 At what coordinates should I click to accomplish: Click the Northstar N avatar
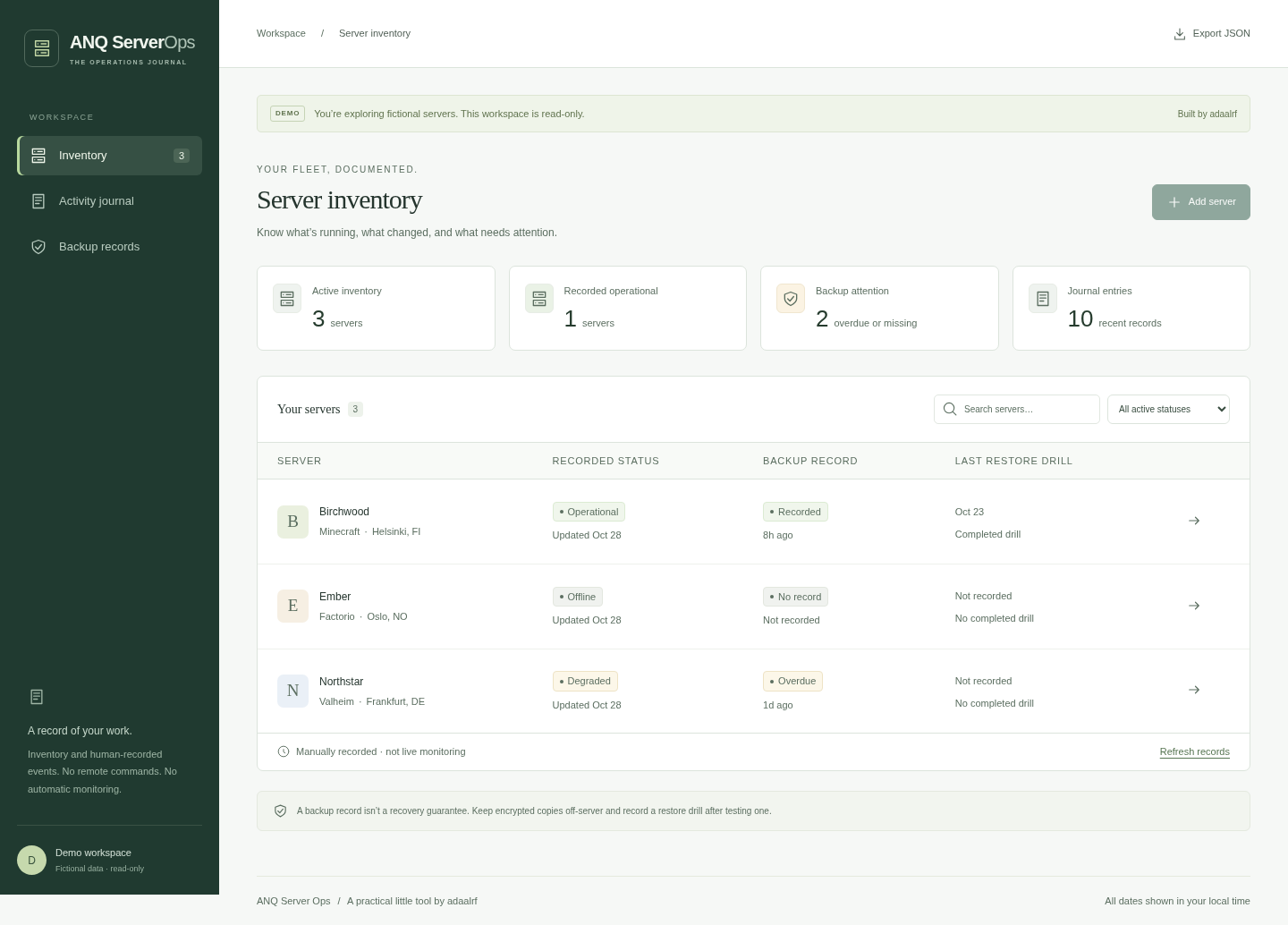(x=292, y=691)
